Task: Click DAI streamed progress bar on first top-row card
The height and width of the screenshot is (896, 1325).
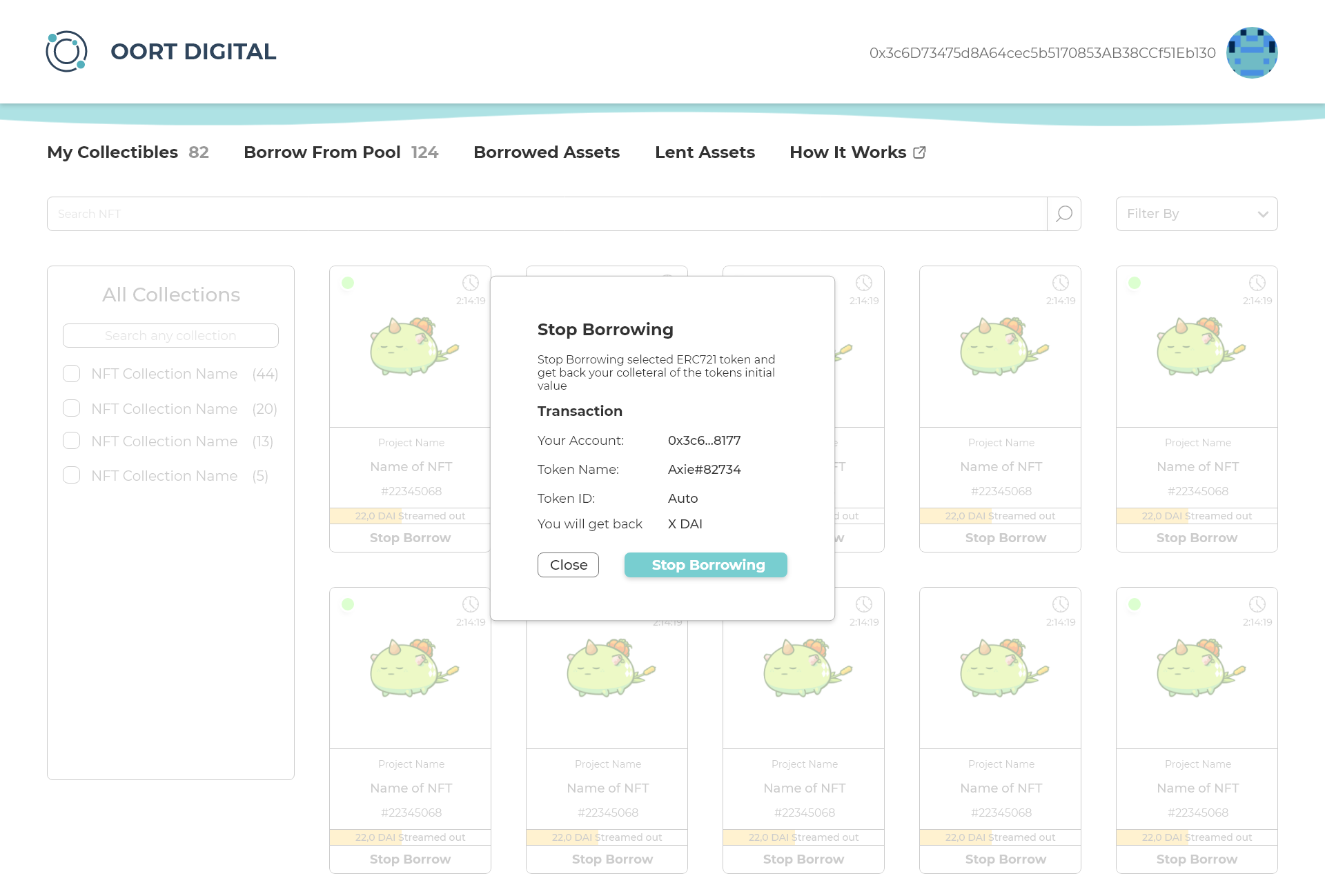Action: click(x=410, y=516)
